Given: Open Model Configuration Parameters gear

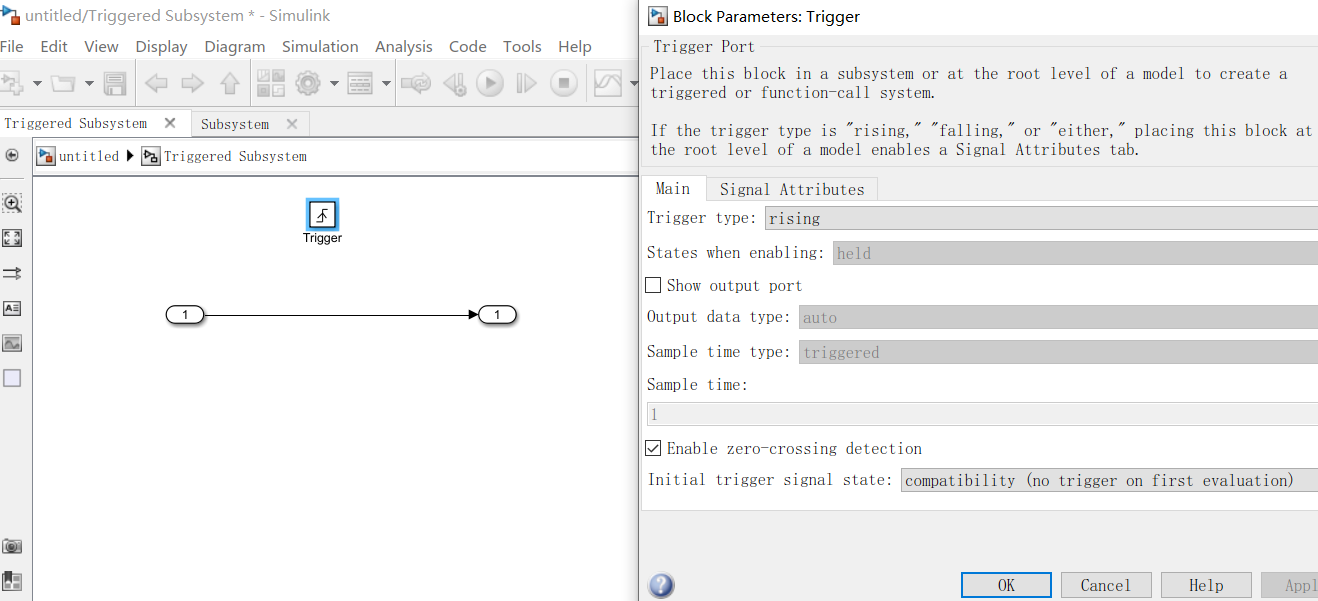Looking at the screenshot, I should click(x=308, y=83).
